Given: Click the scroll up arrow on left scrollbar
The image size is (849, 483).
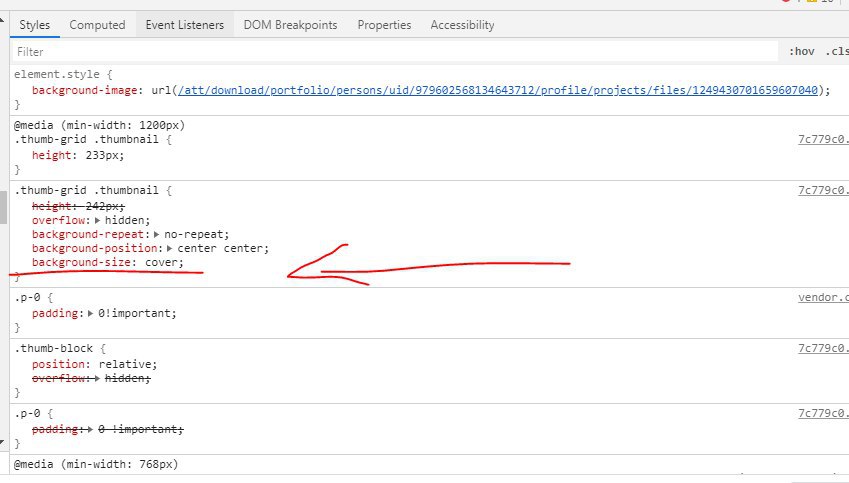Looking at the screenshot, I should [x=3, y=19].
